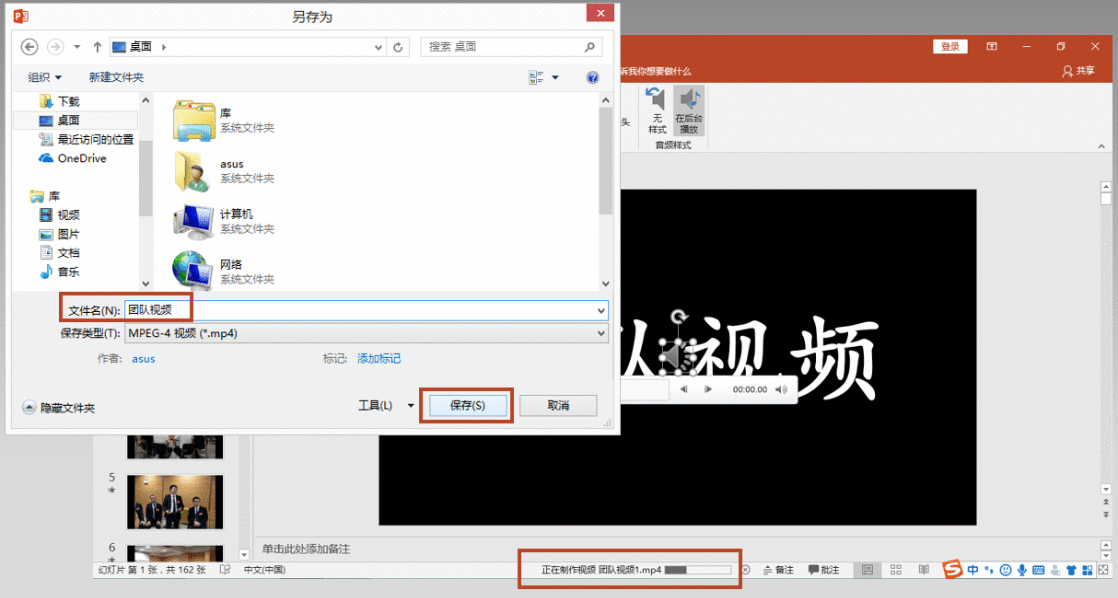Click the Help icon in Save As dialog

592,77
